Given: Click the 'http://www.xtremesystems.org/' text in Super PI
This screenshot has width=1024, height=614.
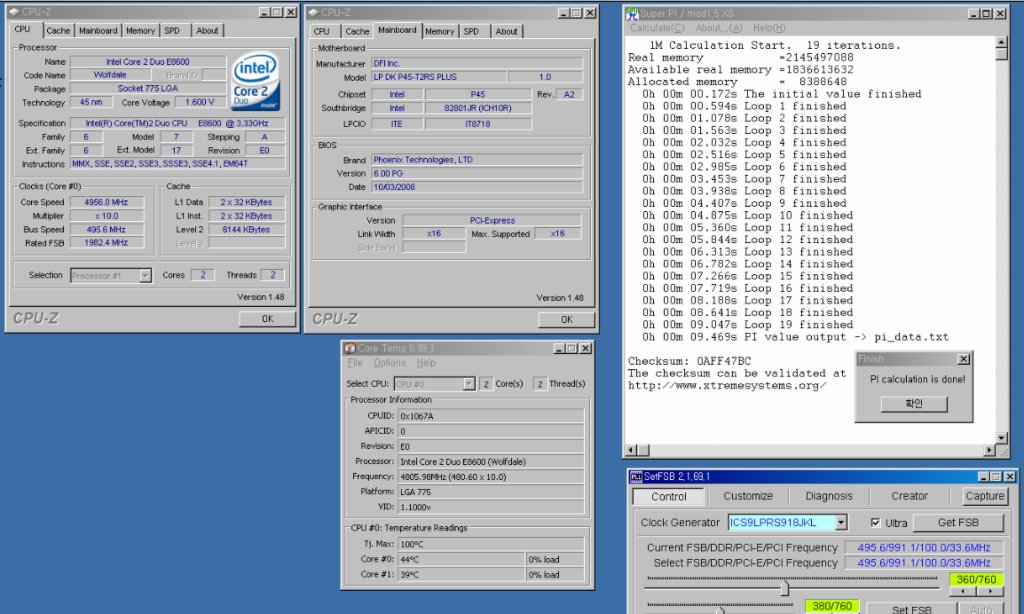Looking at the screenshot, I should (728, 385).
